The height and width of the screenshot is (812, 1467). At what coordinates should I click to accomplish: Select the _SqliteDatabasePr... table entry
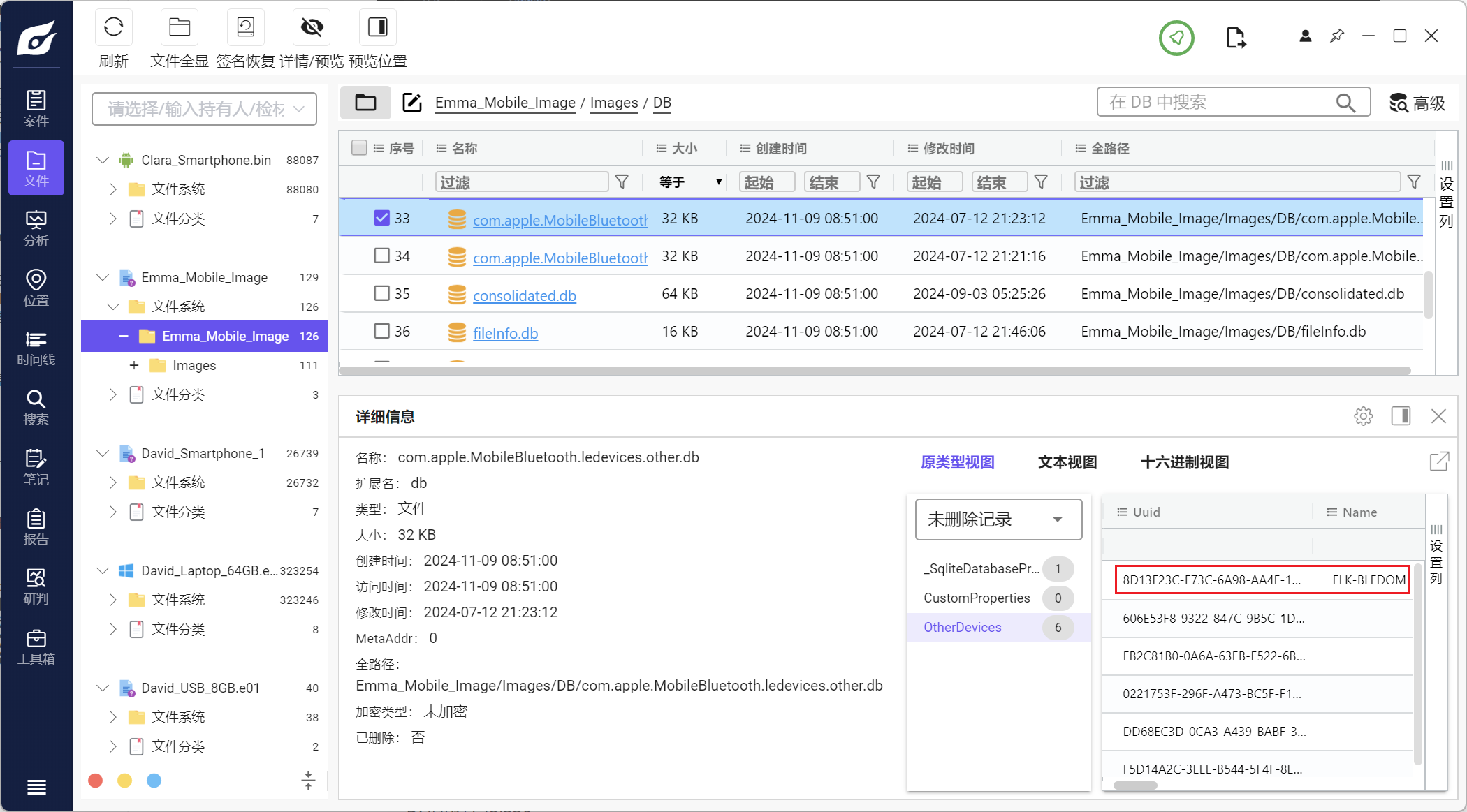(x=998, y=568)
